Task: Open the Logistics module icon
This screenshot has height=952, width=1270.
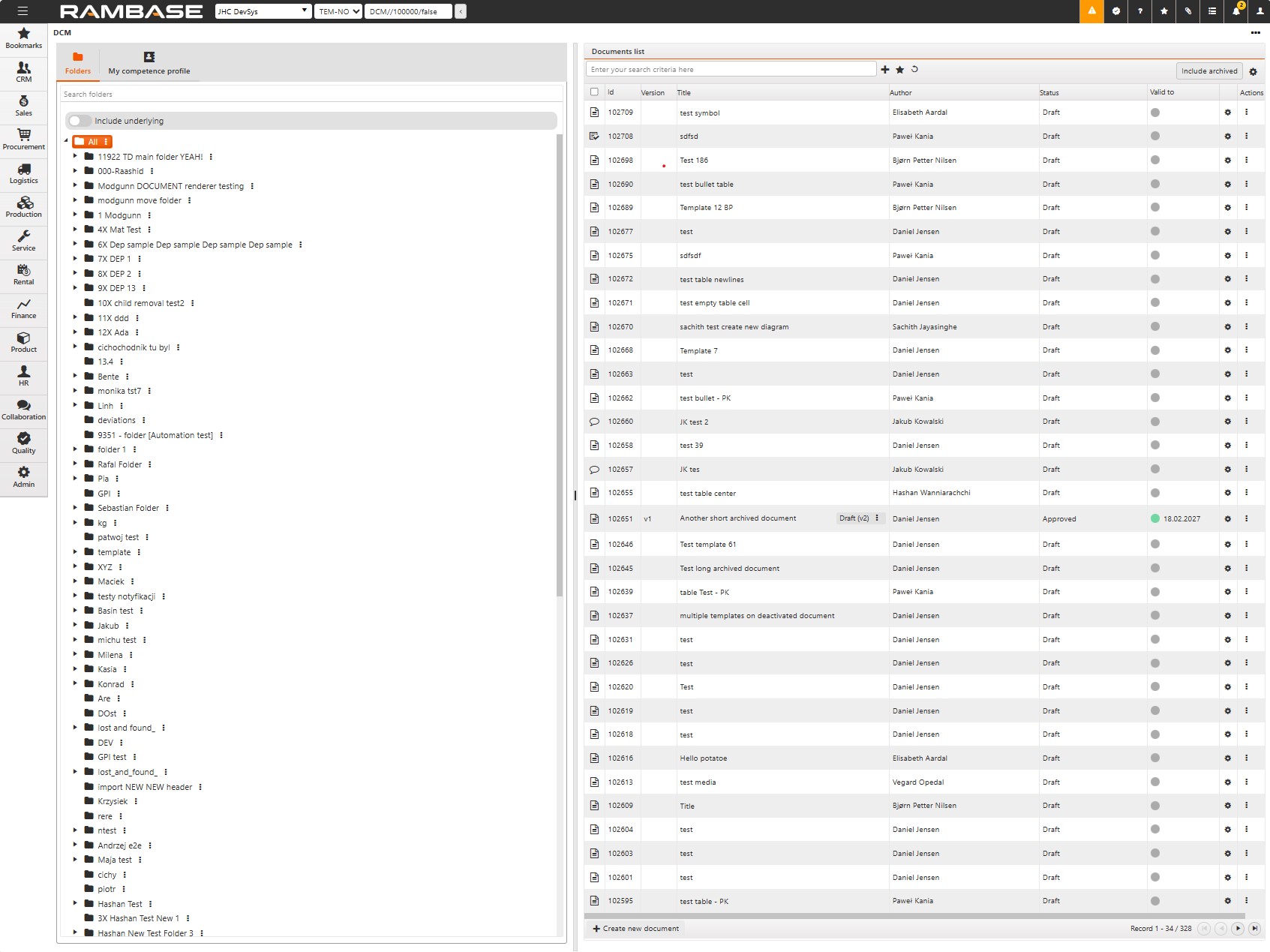Action: [x=23, y=173]
